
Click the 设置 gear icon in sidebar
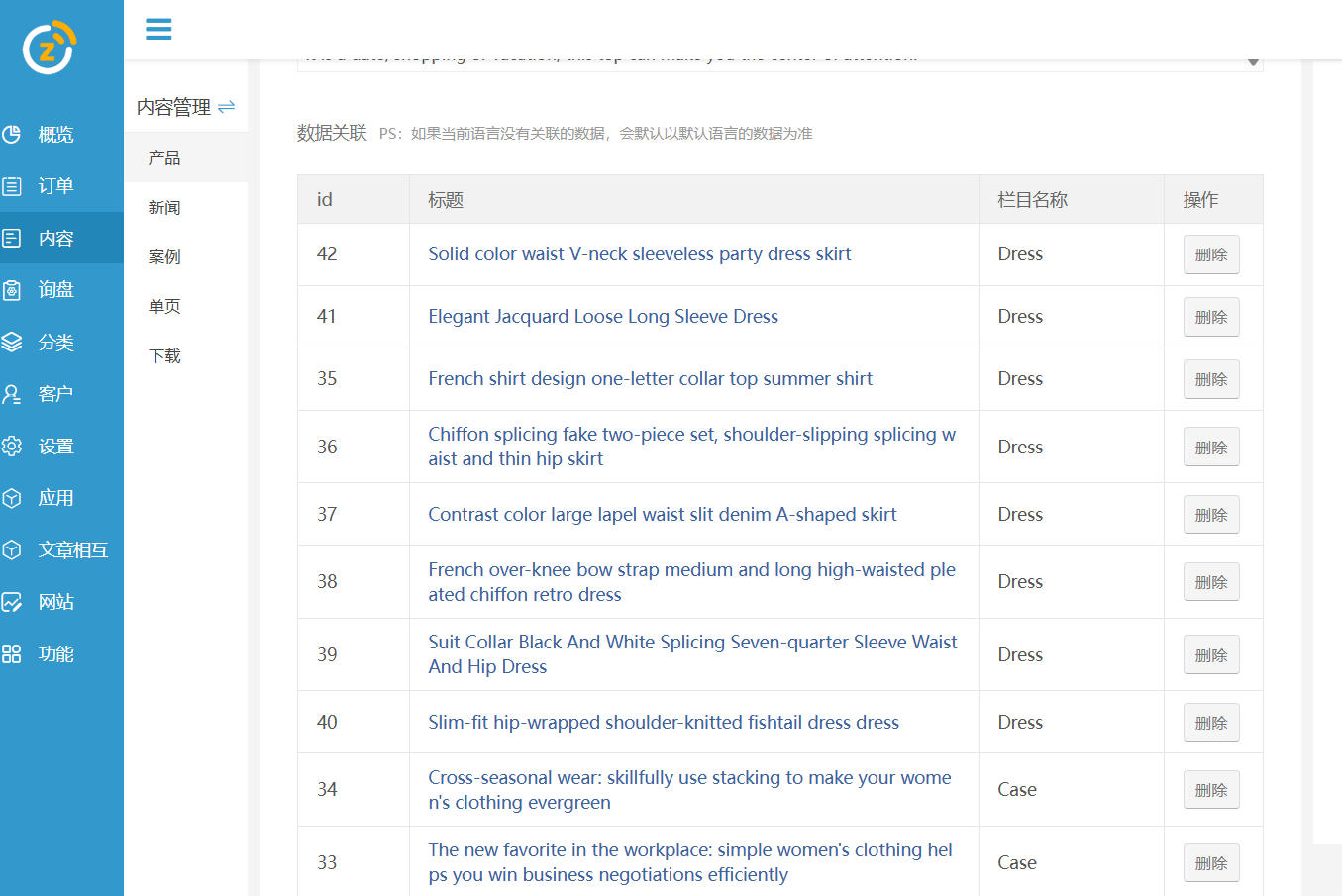12,447
